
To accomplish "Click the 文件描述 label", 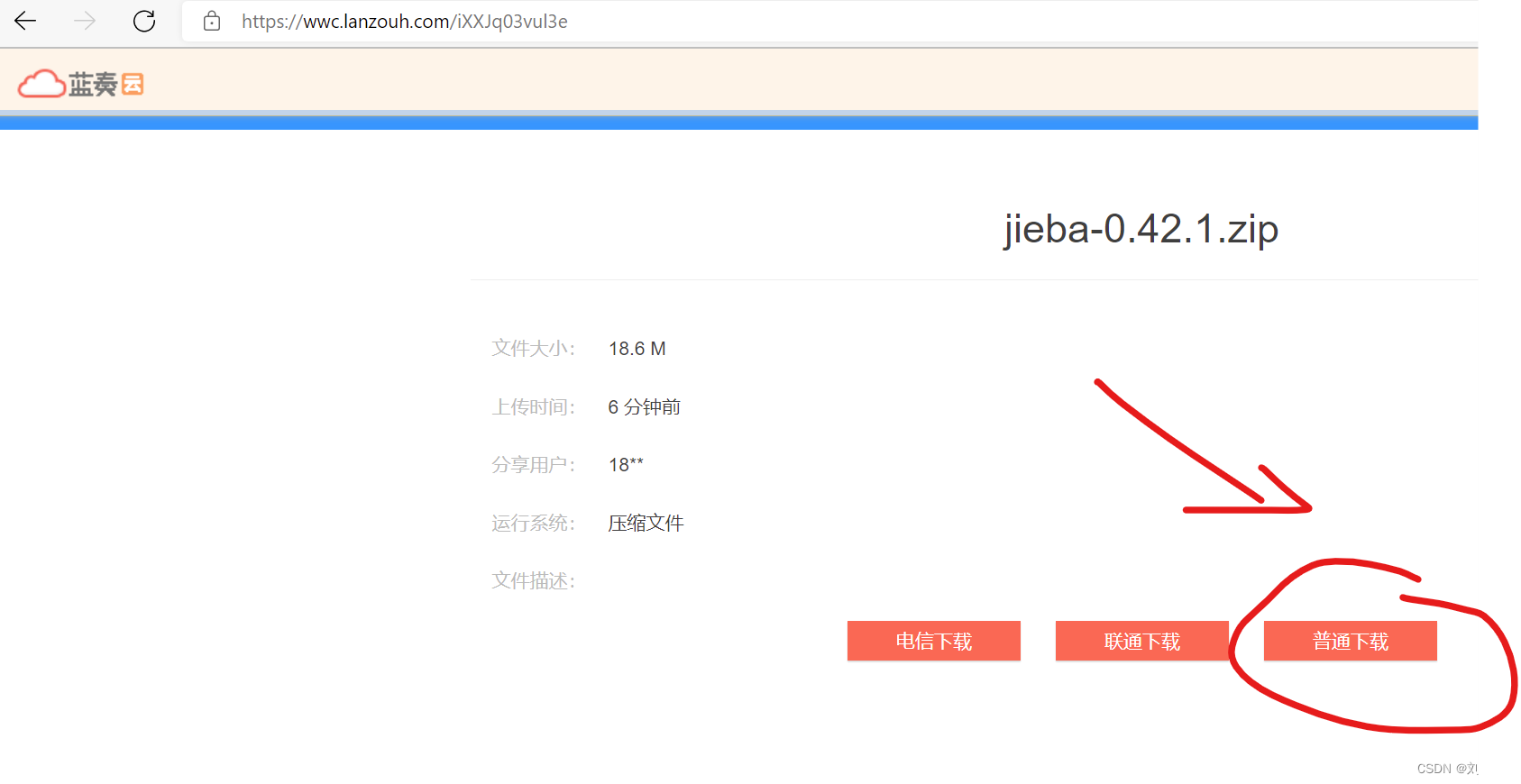I will [x=533, y=581].
